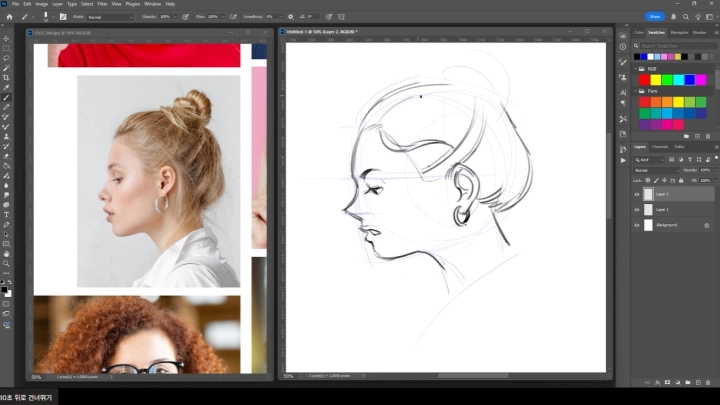Pick the yellow swatch in RGB group
720x405 pixels.
[656, 80]
